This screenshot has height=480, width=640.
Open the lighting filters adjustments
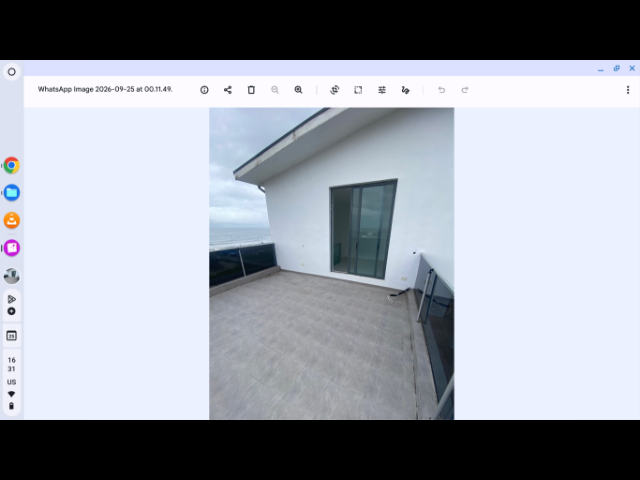[x=382, y=90]
